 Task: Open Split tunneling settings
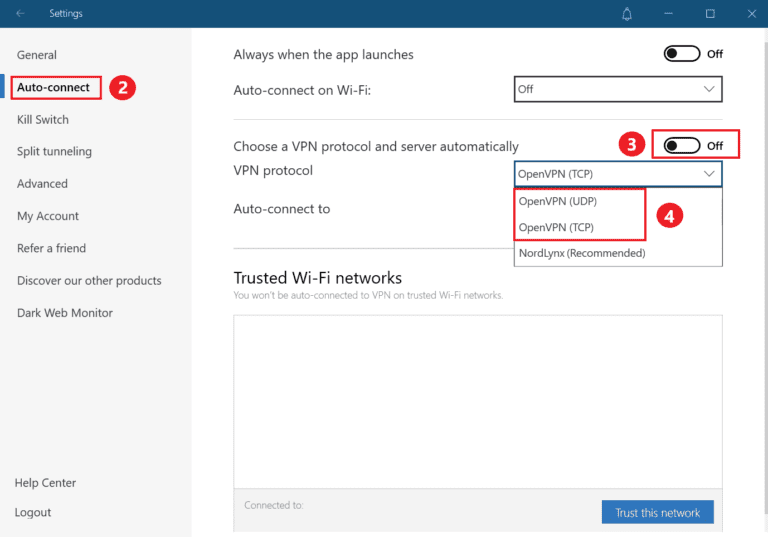pyautogui.click(x=54, y=152)
